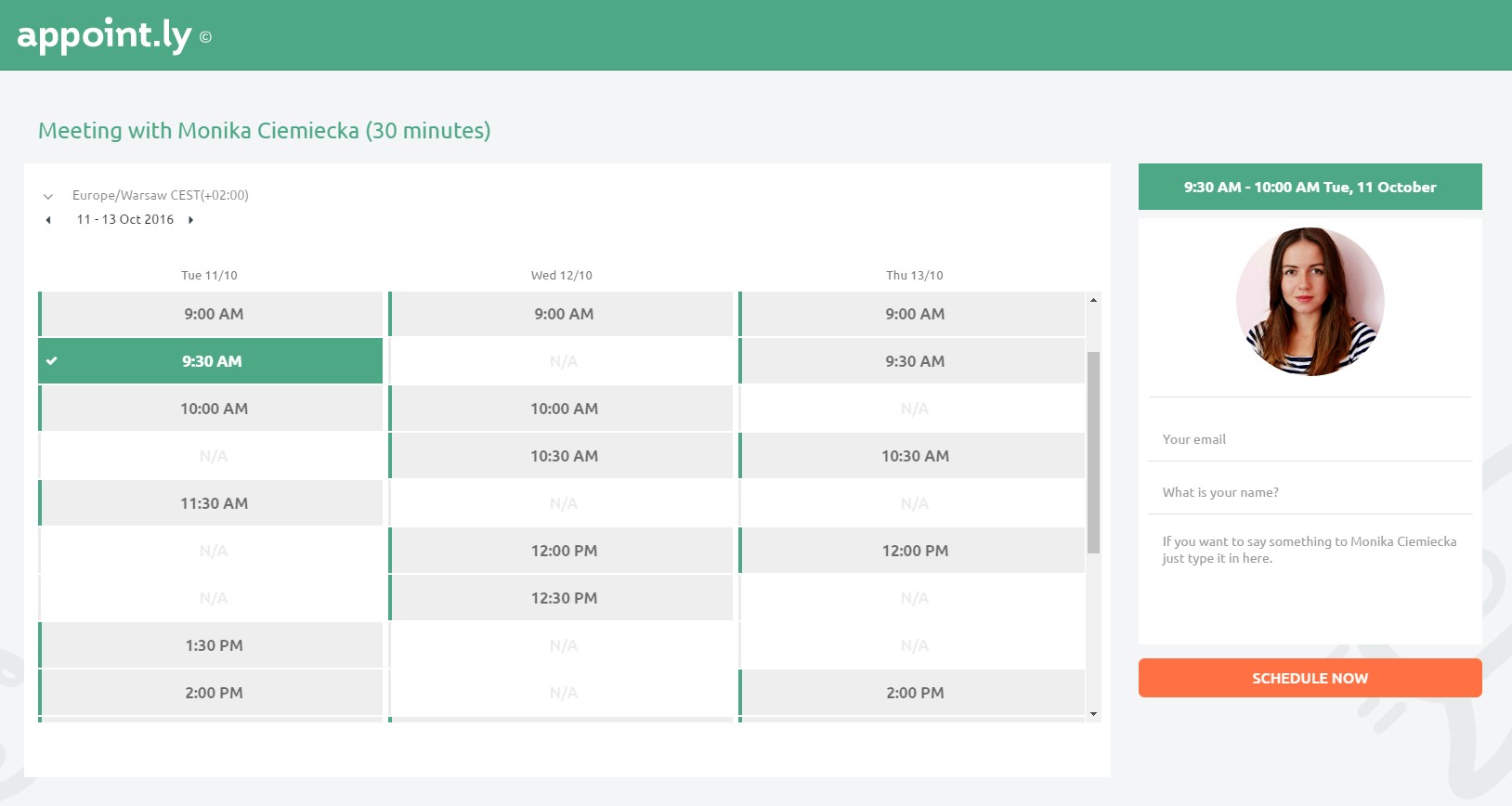Click the What is your name field
This screenshot has width=1512, height=806.
pos(1310,492)
